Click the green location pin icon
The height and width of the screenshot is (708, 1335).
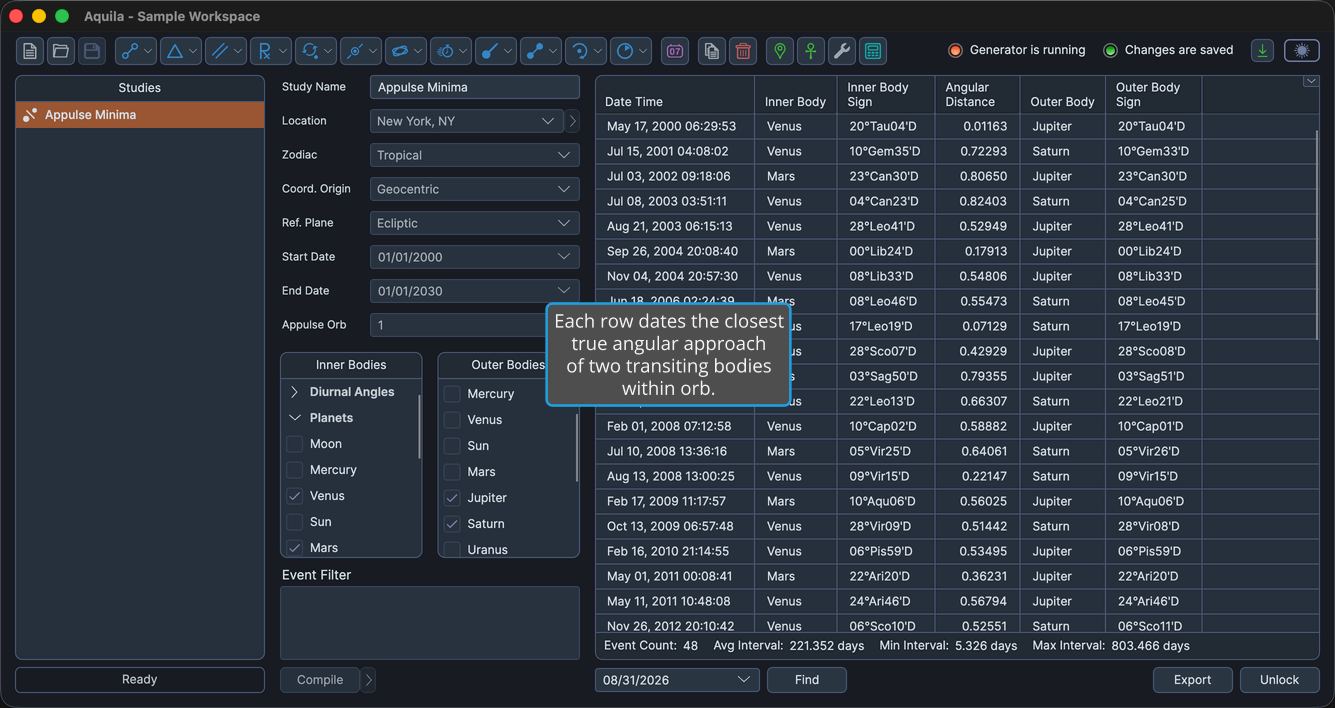(780, 51)
